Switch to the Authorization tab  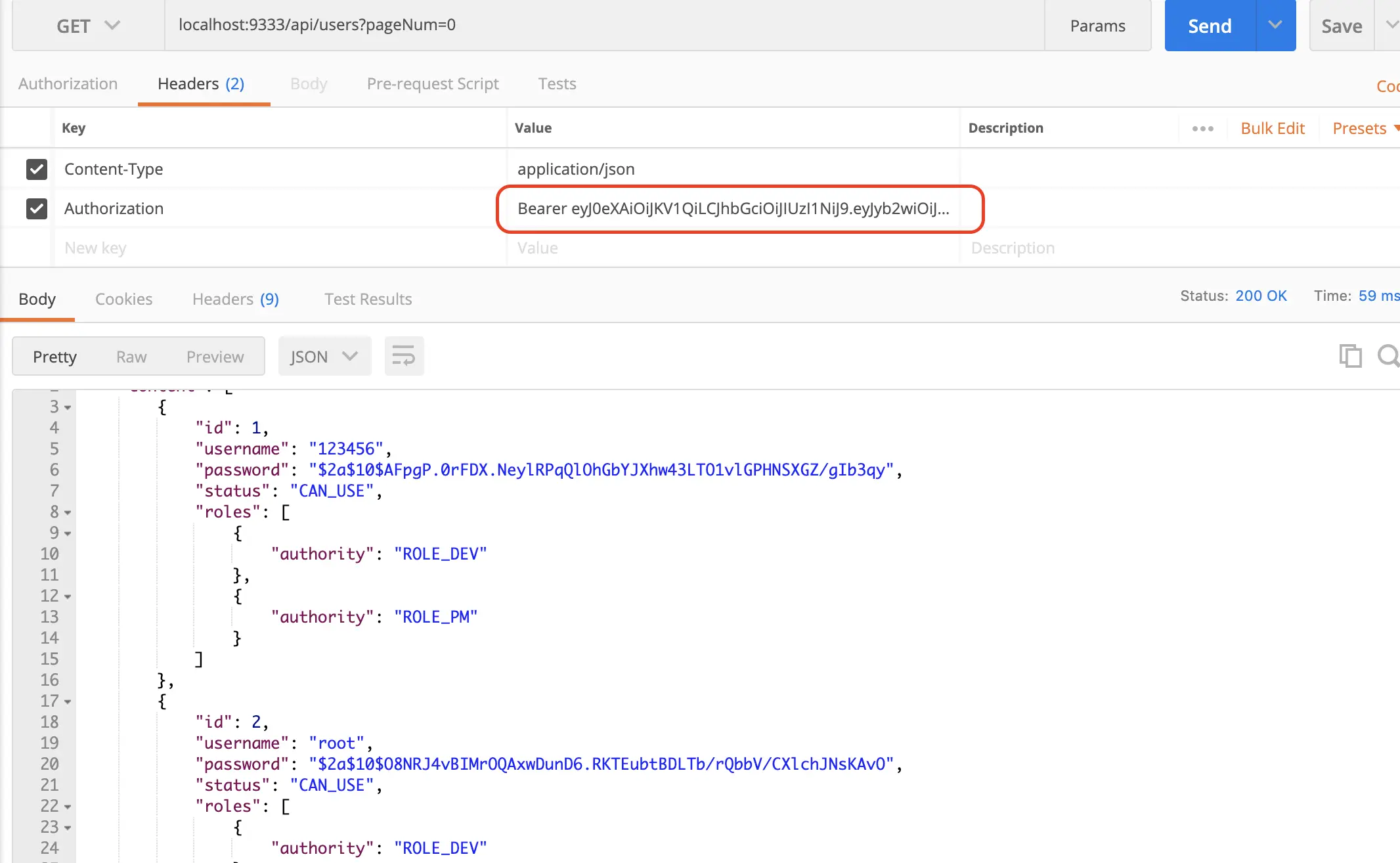68,83
